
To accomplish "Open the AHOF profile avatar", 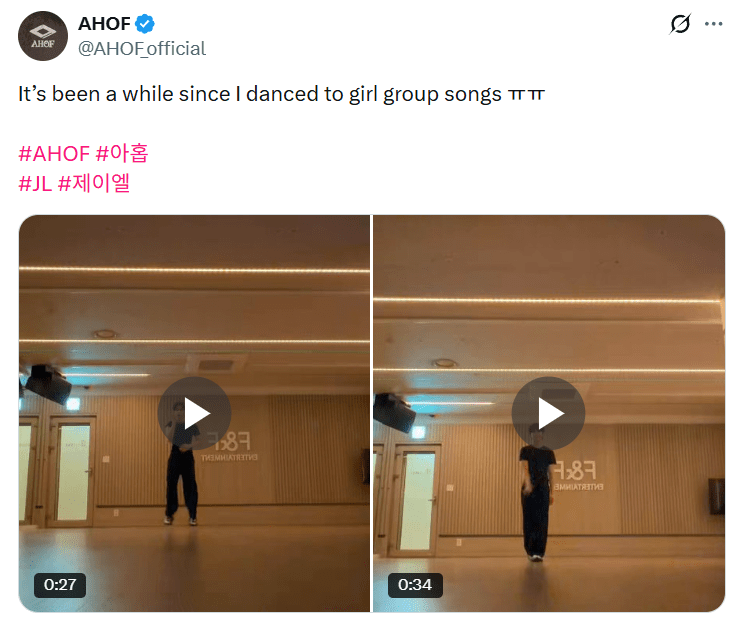I will click(43, 36).
